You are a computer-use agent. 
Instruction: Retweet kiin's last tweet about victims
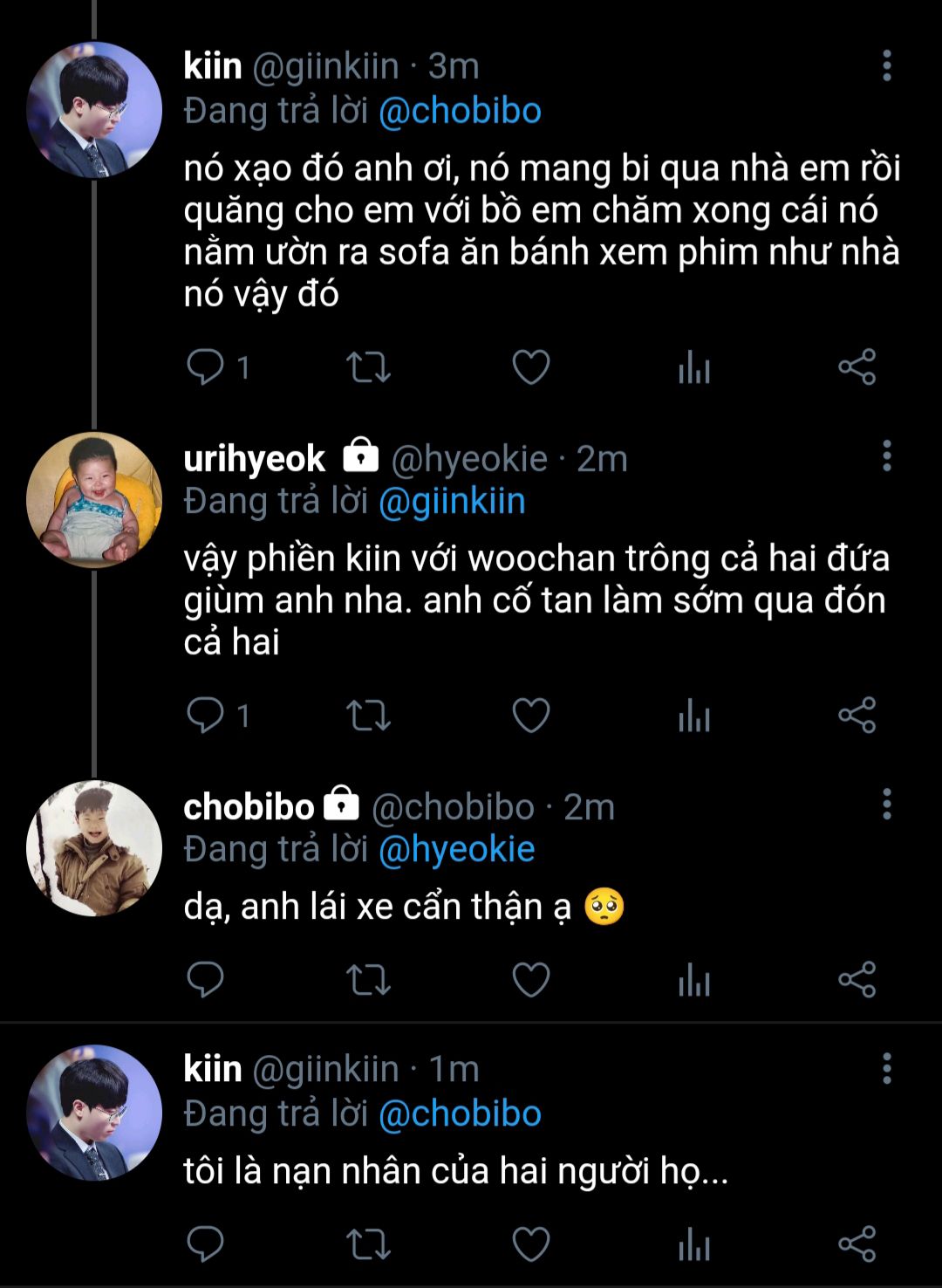(368, 1243)
